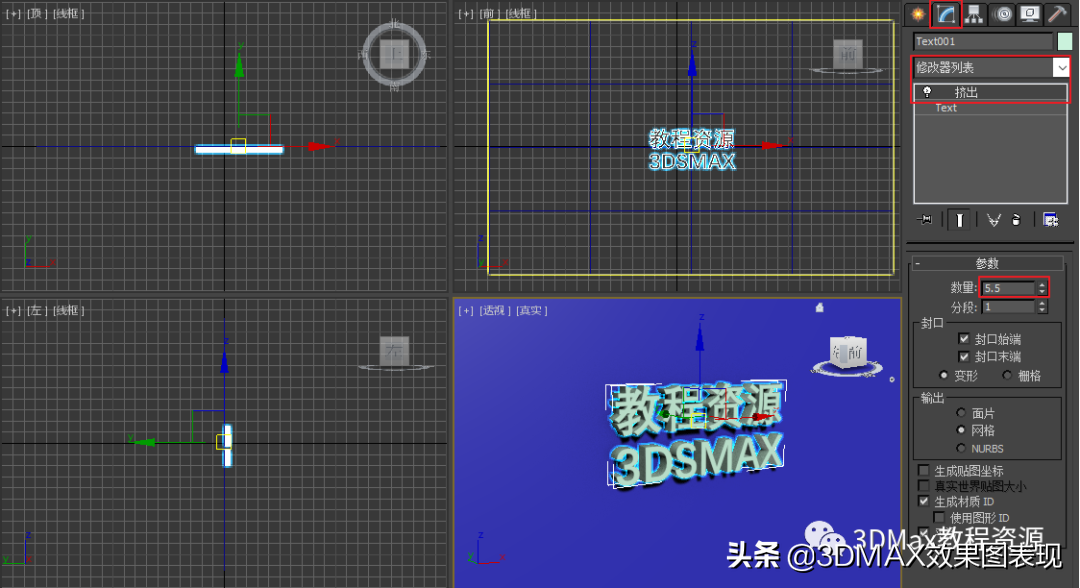Click the 数量 spinner arrows
The width and height of the screenshot is (1080, 588).
coord(1042,288)
